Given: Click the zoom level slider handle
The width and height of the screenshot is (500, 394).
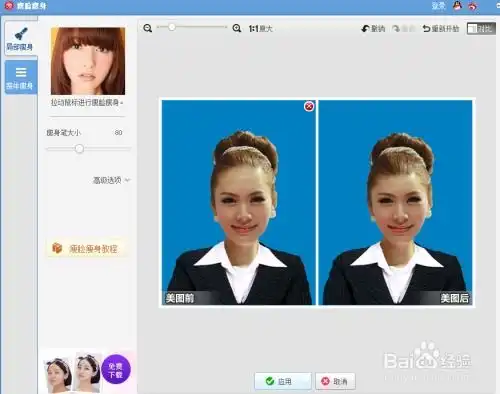Looking at the screenshot, I should [x=172, y=27].
